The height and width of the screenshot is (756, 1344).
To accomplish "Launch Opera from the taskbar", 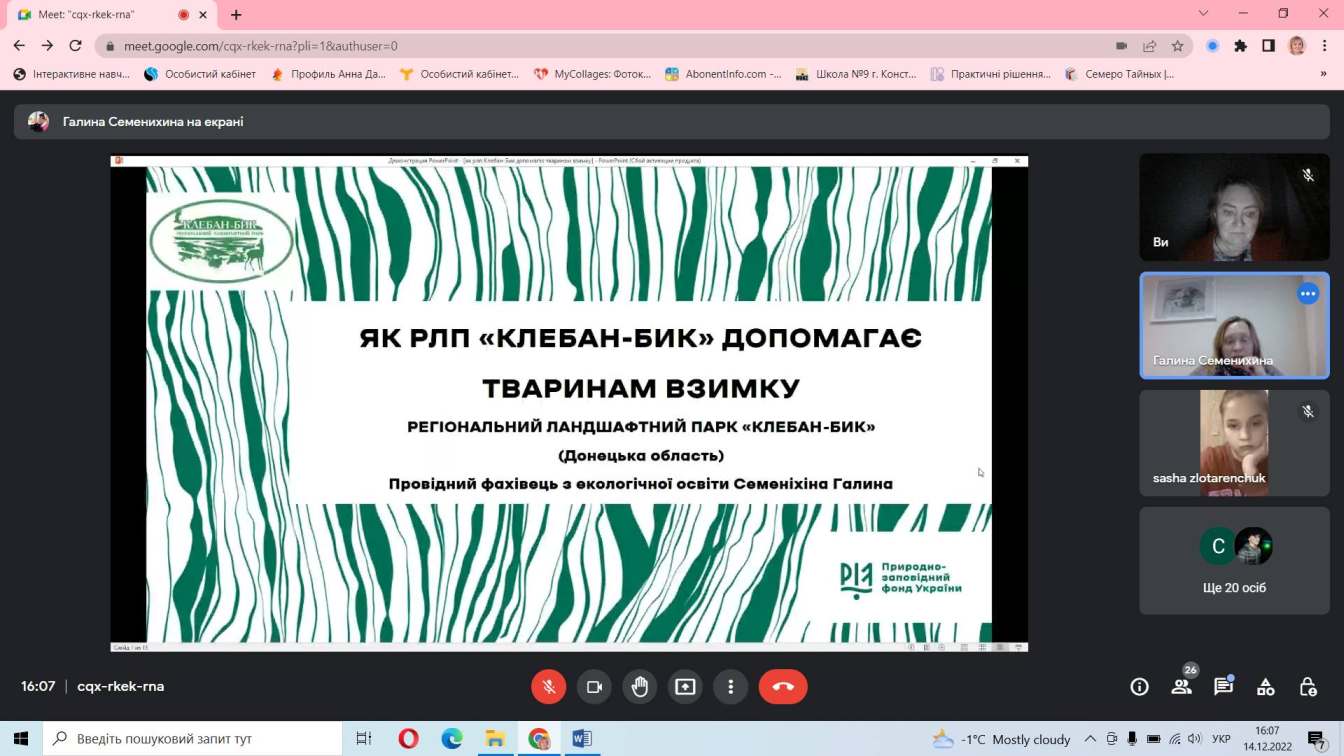I will click(408, 739).
